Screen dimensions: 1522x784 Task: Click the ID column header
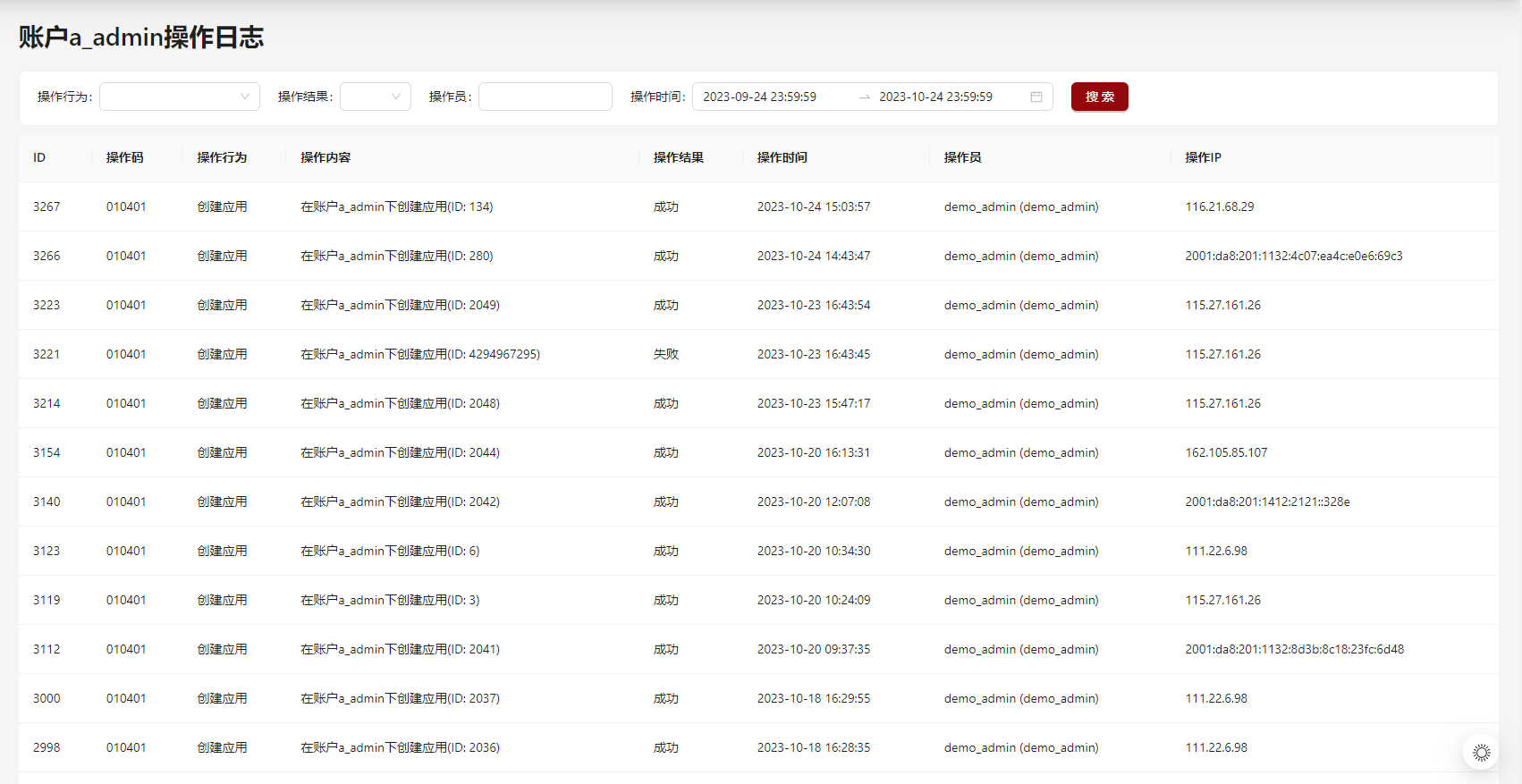39,157
